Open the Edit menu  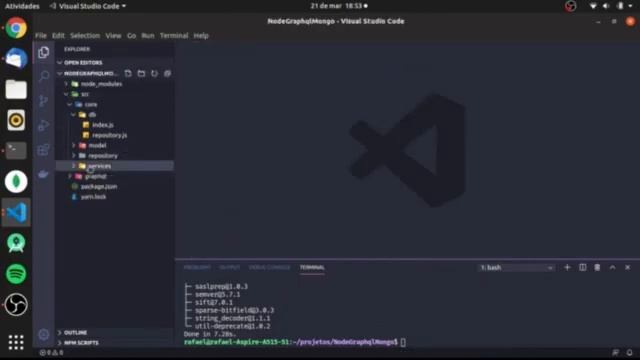[x=58, y=36]
